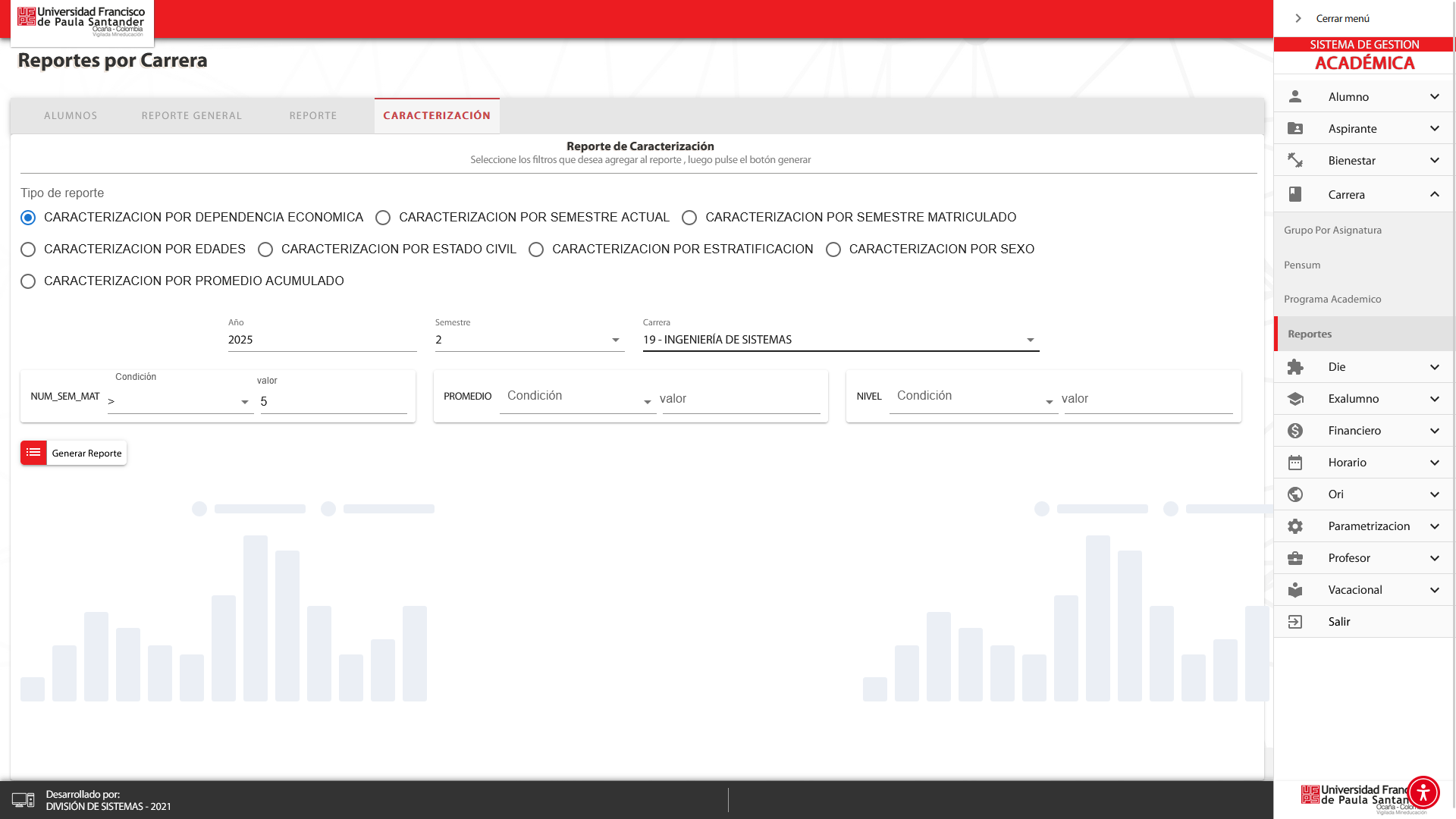Collapse the Carrera menu section
The height and width of the screenshot is (819, 1456).
[x=1434, y=195]
